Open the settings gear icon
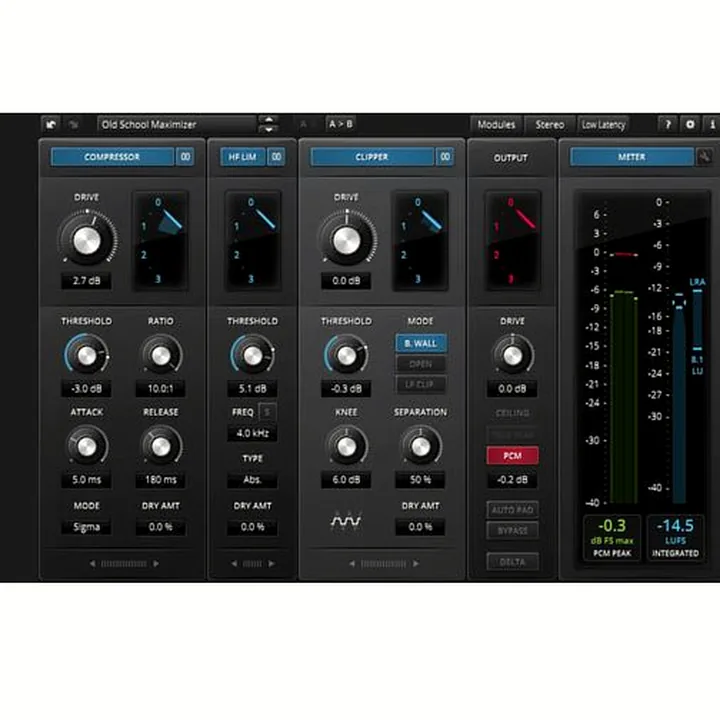The height and width of the screenshot is (720, 720). pos(690,124)
